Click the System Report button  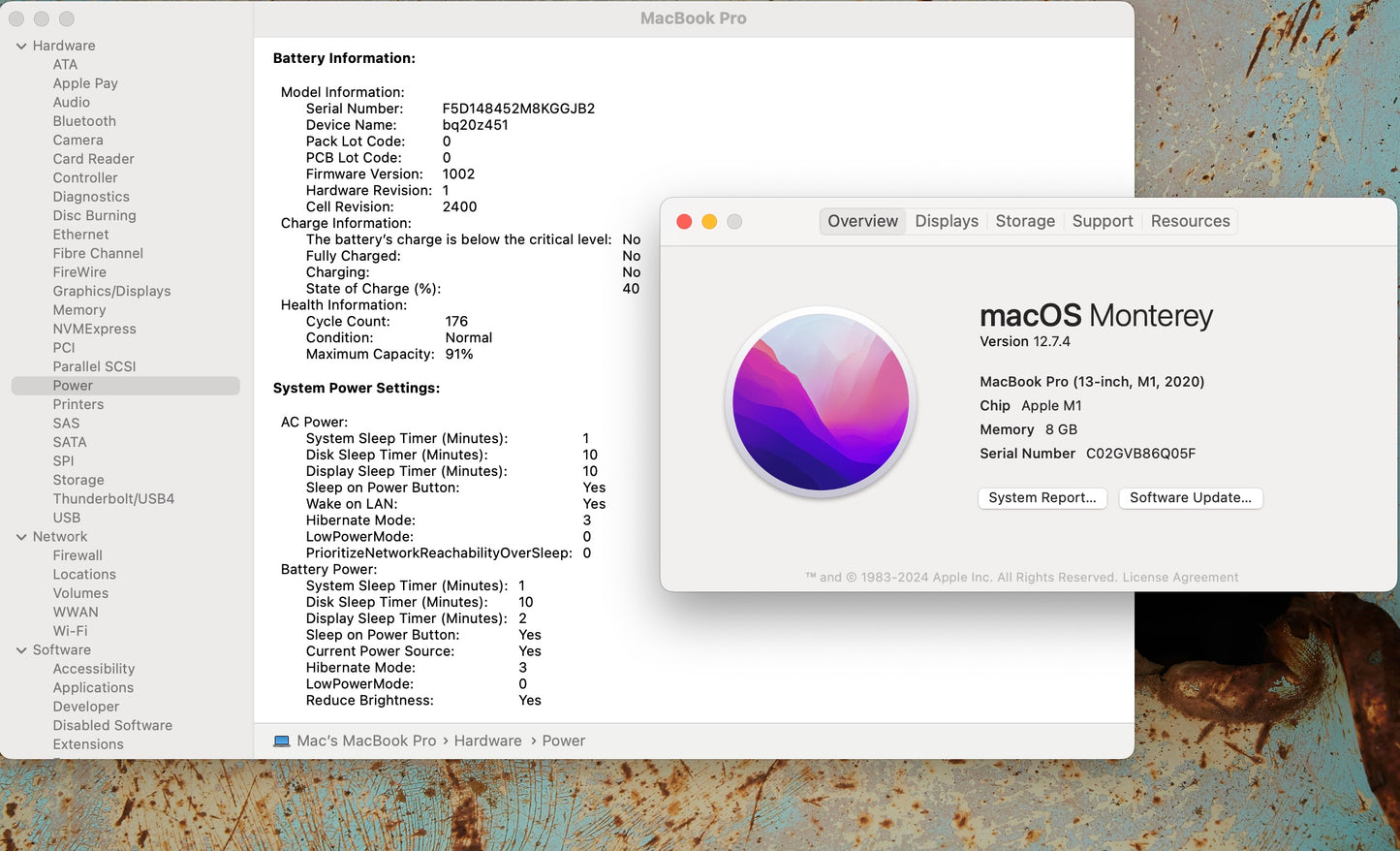tap(1042, 498)
